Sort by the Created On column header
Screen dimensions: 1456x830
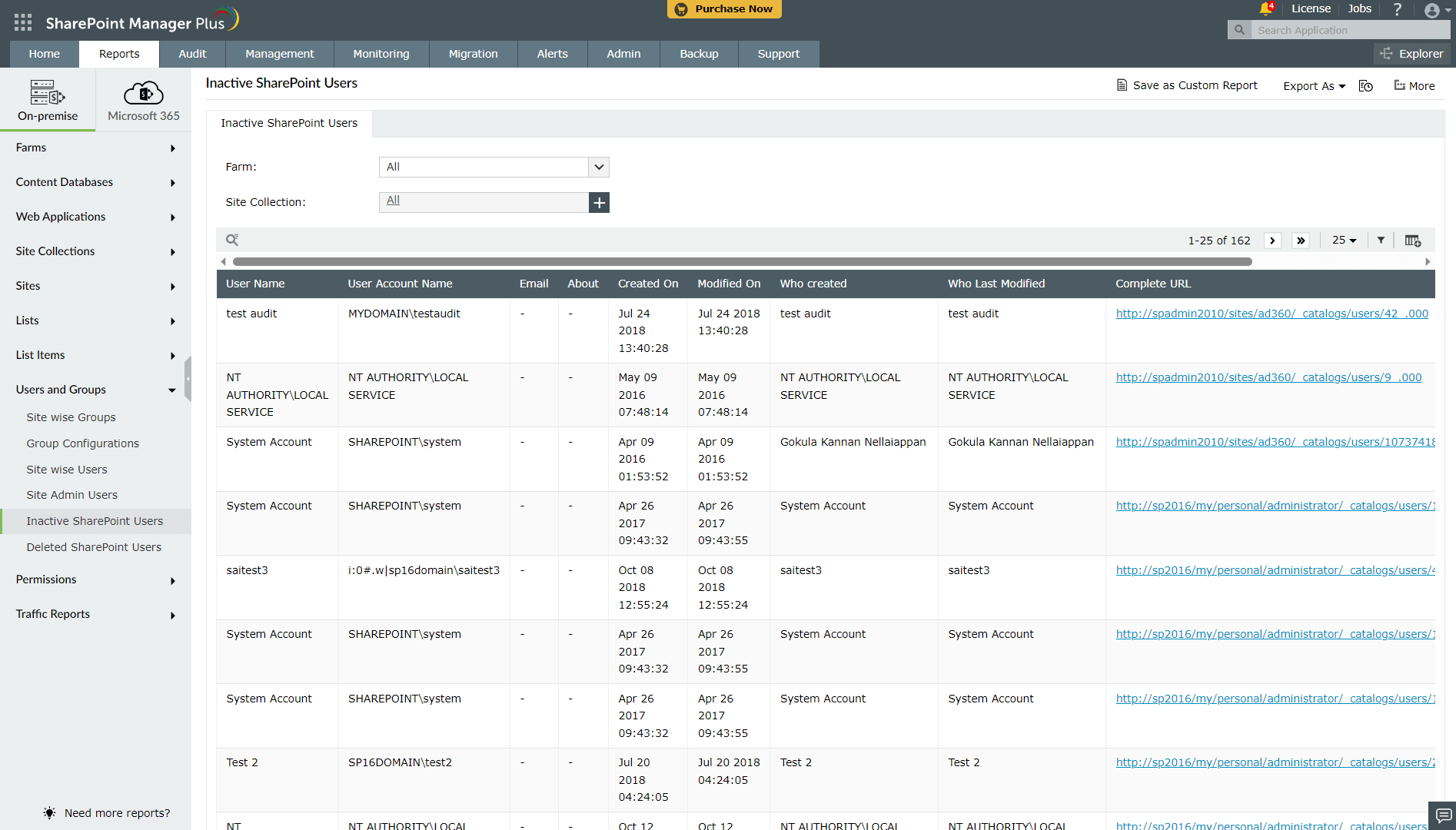tap(648, 284)
